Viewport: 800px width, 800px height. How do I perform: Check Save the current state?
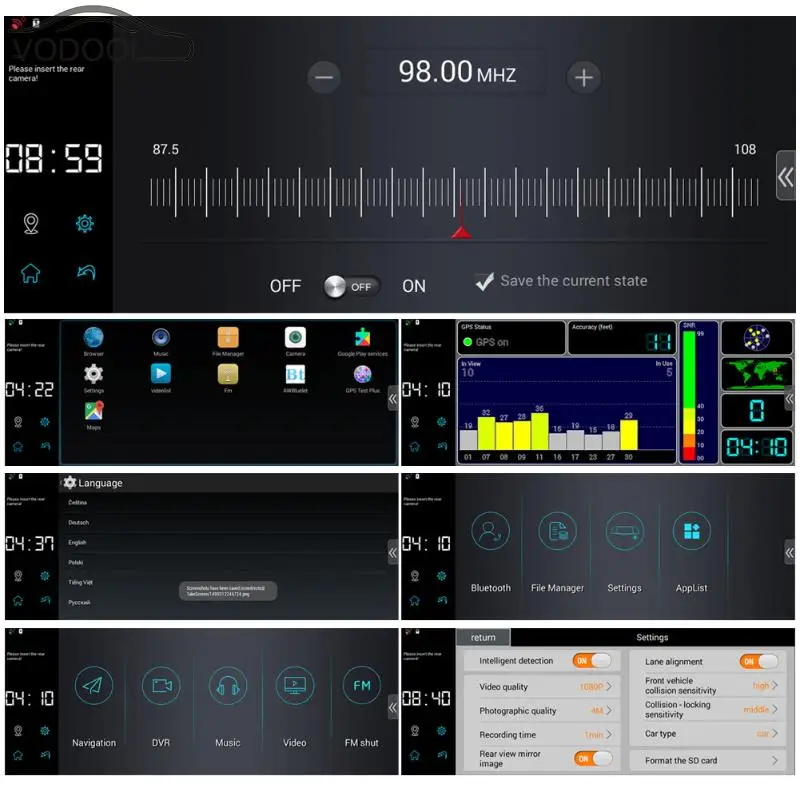pos(561,281)
